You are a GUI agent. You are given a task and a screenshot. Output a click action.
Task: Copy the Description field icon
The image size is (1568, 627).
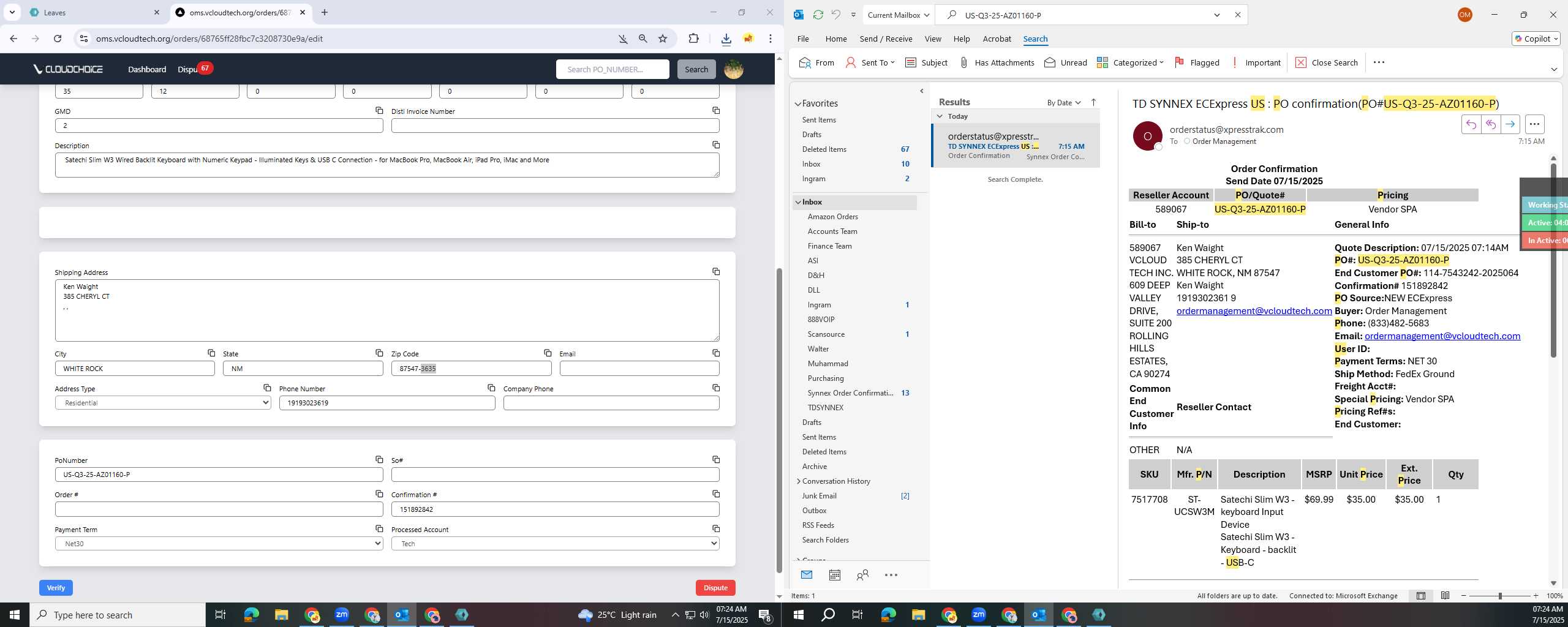[x=715, y=145]
